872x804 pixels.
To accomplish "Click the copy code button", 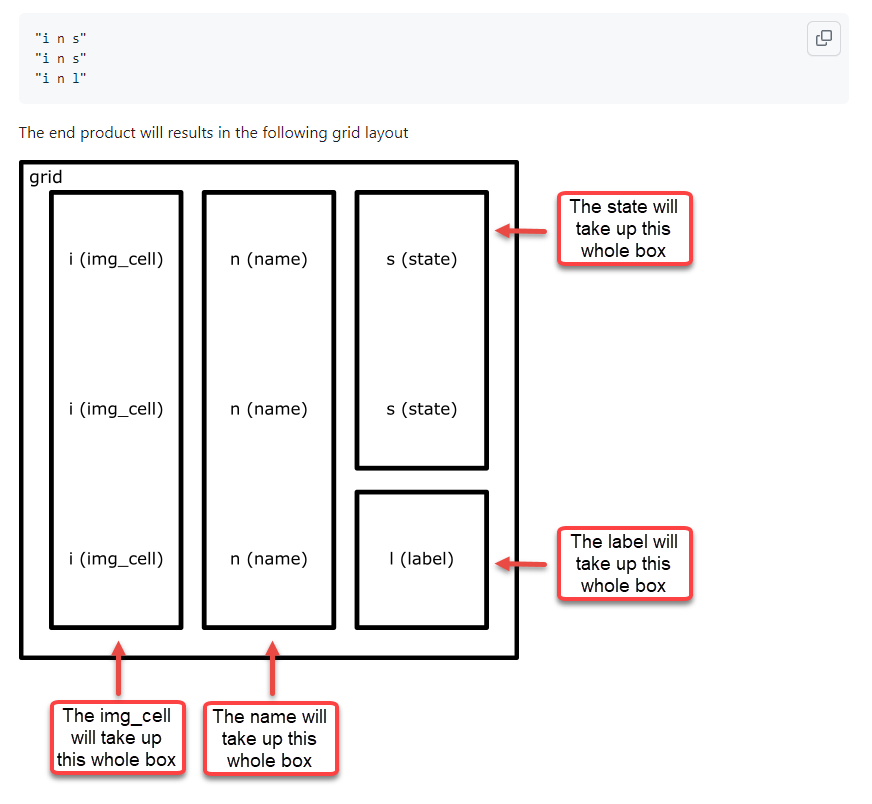I will point(823,38).
